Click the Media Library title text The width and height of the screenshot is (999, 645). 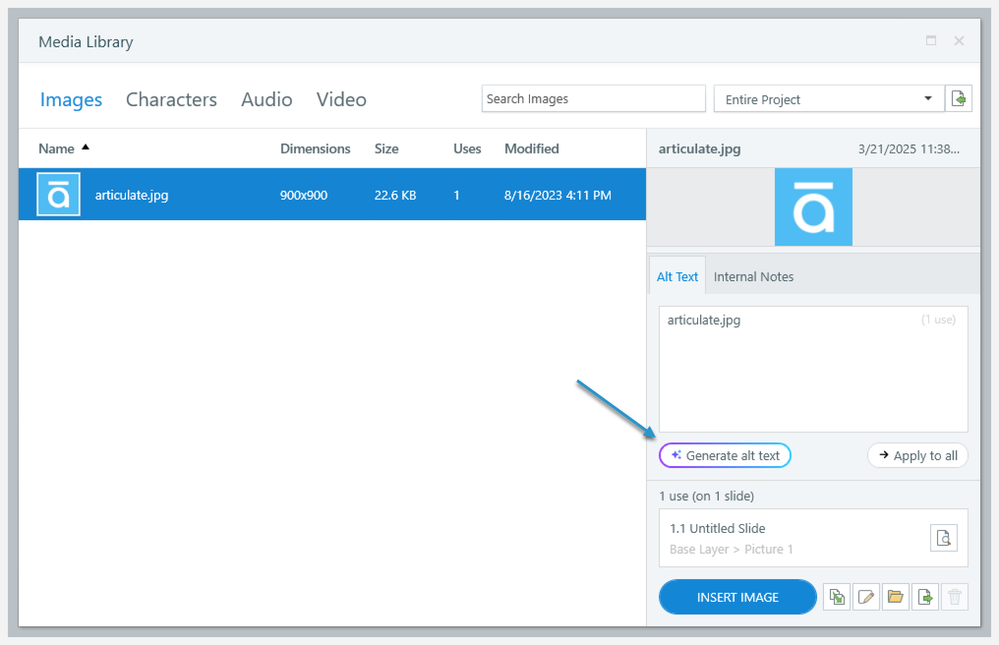point(86,42)
